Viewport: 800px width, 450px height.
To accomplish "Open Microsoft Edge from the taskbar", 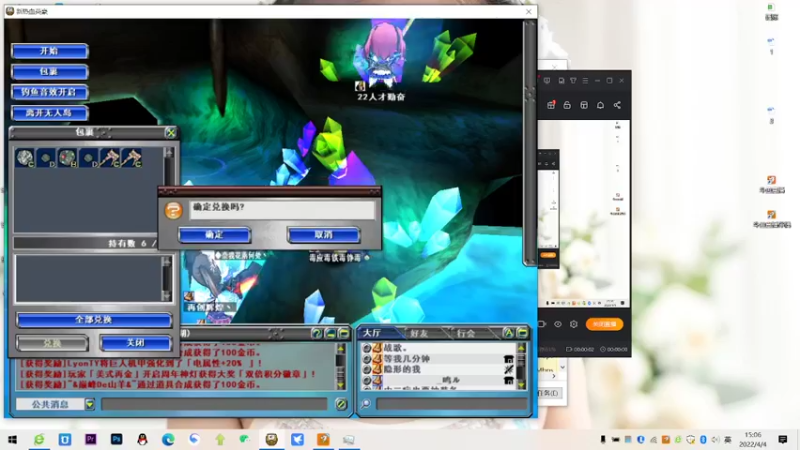I will pos(168,439).
